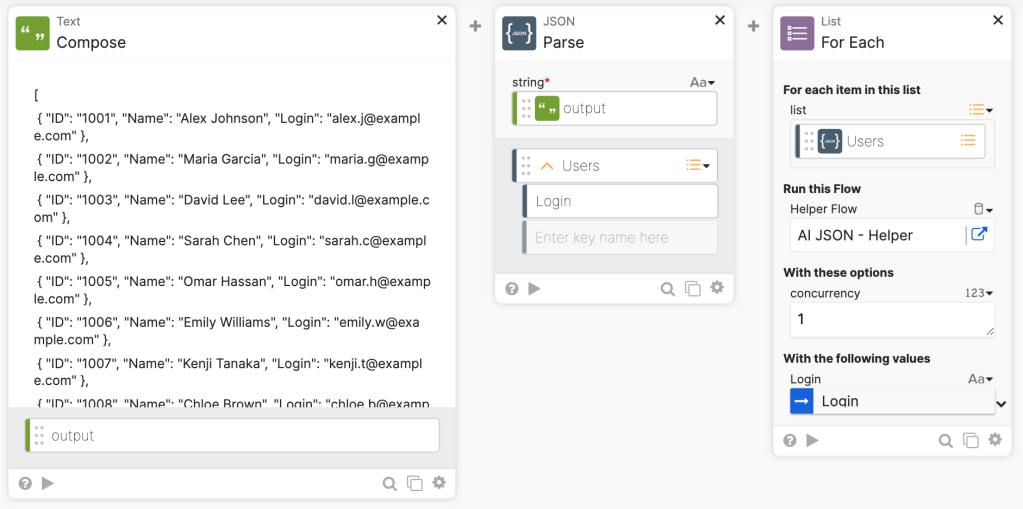The image size is (1023, 509).
Task: Click the Omar Hassan JSON line
Action: 232,290
